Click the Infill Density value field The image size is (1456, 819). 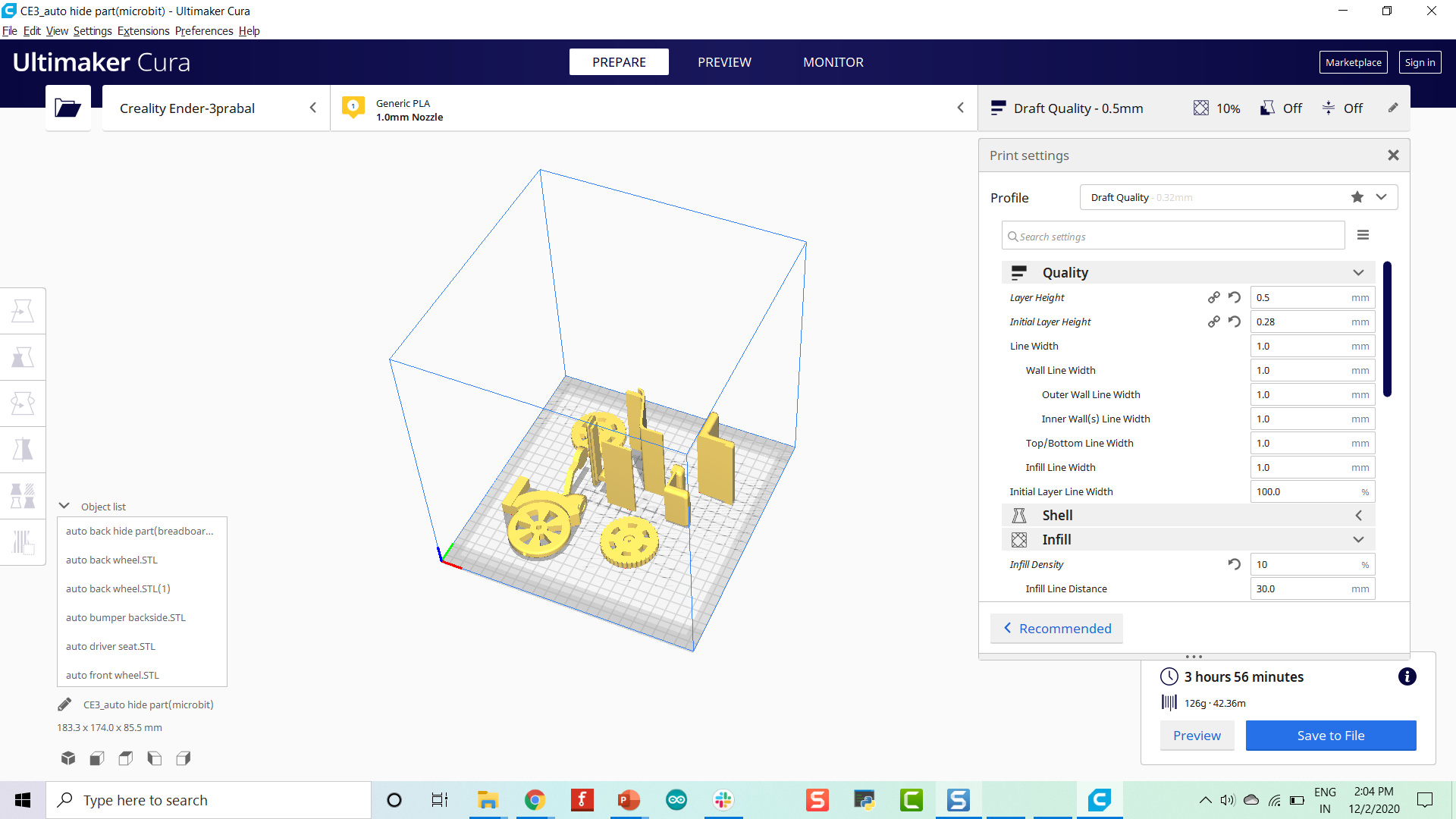click(1312, 564)
